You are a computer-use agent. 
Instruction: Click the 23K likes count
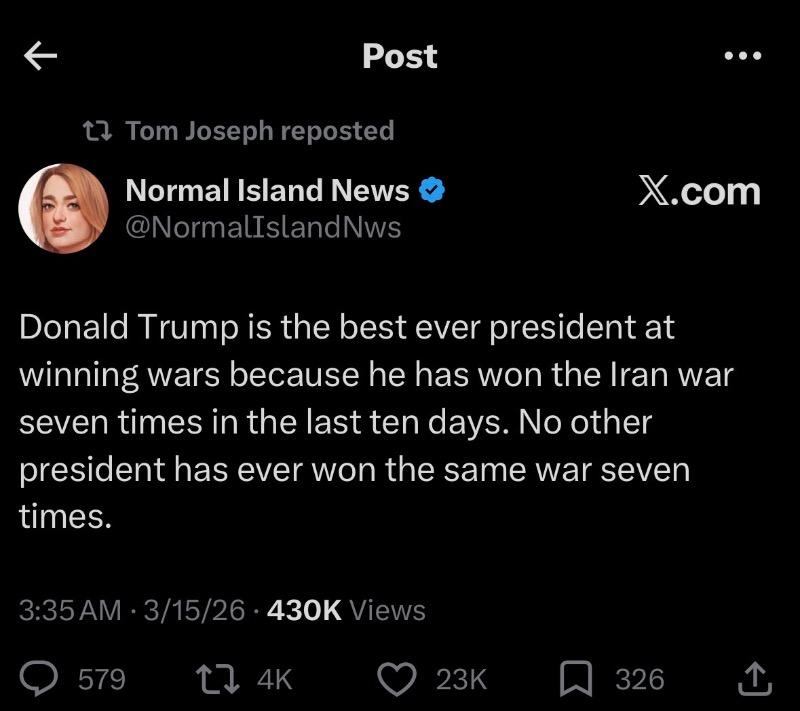(x=461, y=680)
